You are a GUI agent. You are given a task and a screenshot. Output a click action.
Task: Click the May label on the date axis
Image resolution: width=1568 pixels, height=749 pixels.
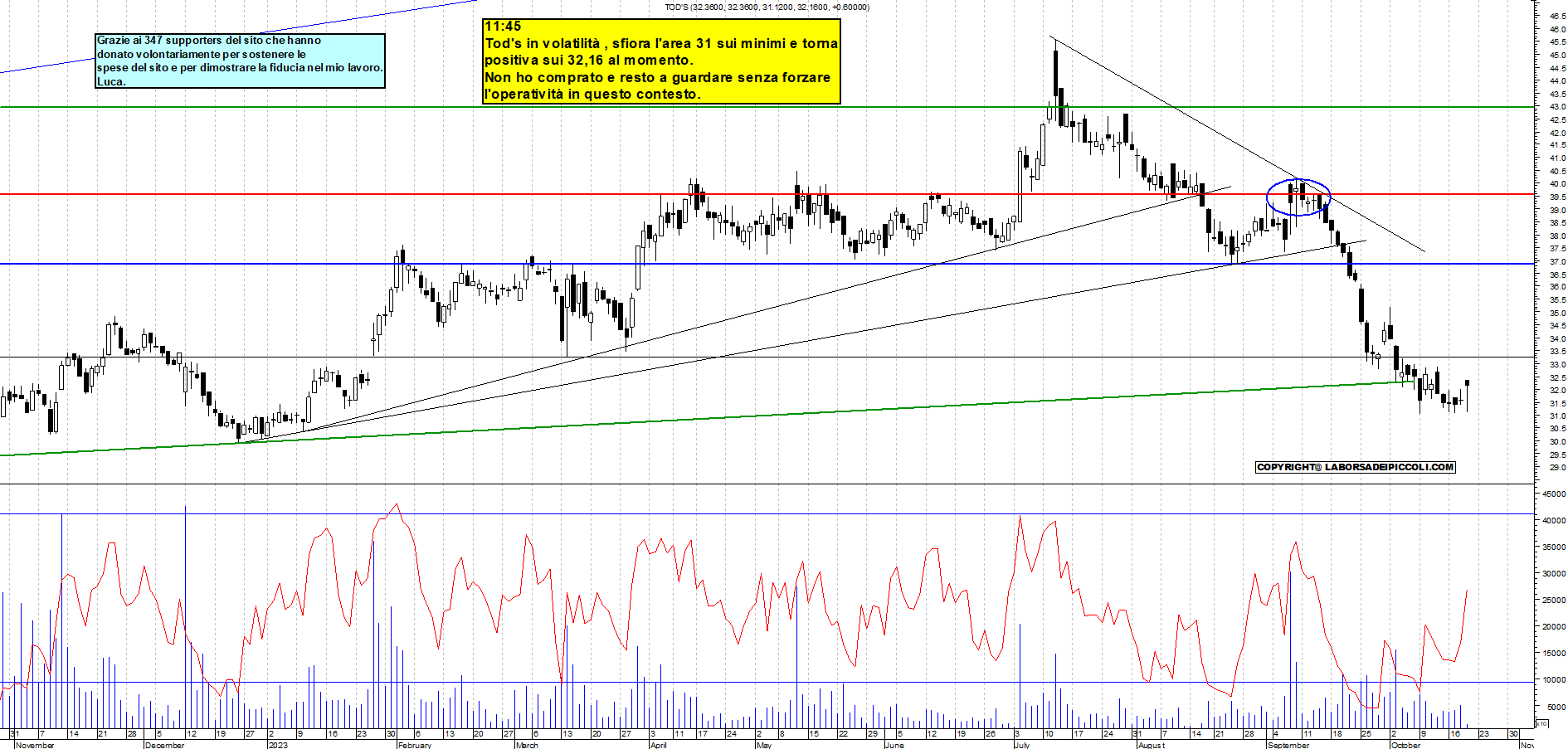click(764, 745)
